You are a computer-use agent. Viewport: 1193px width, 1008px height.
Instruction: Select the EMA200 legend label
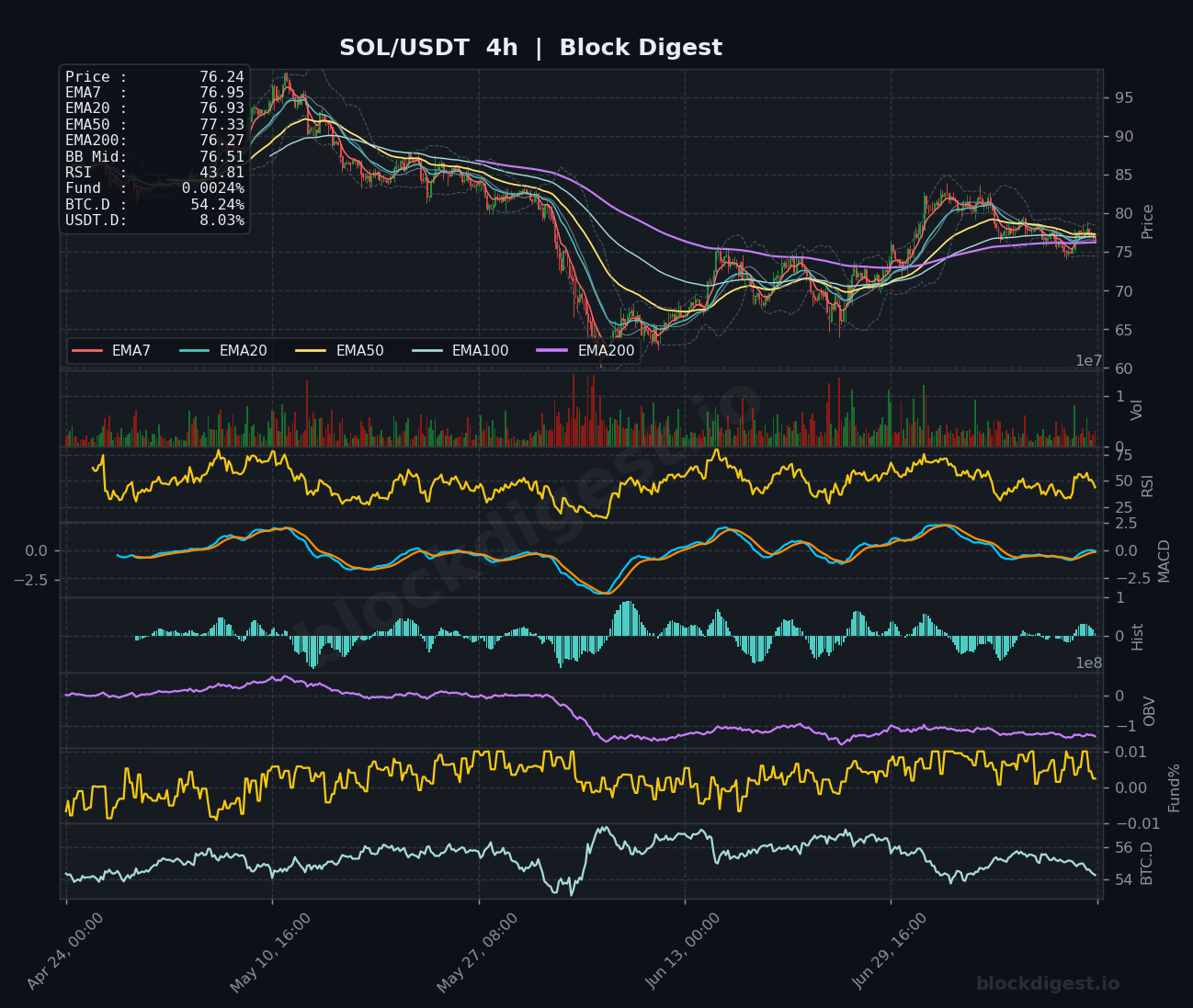tap(607, 351)
